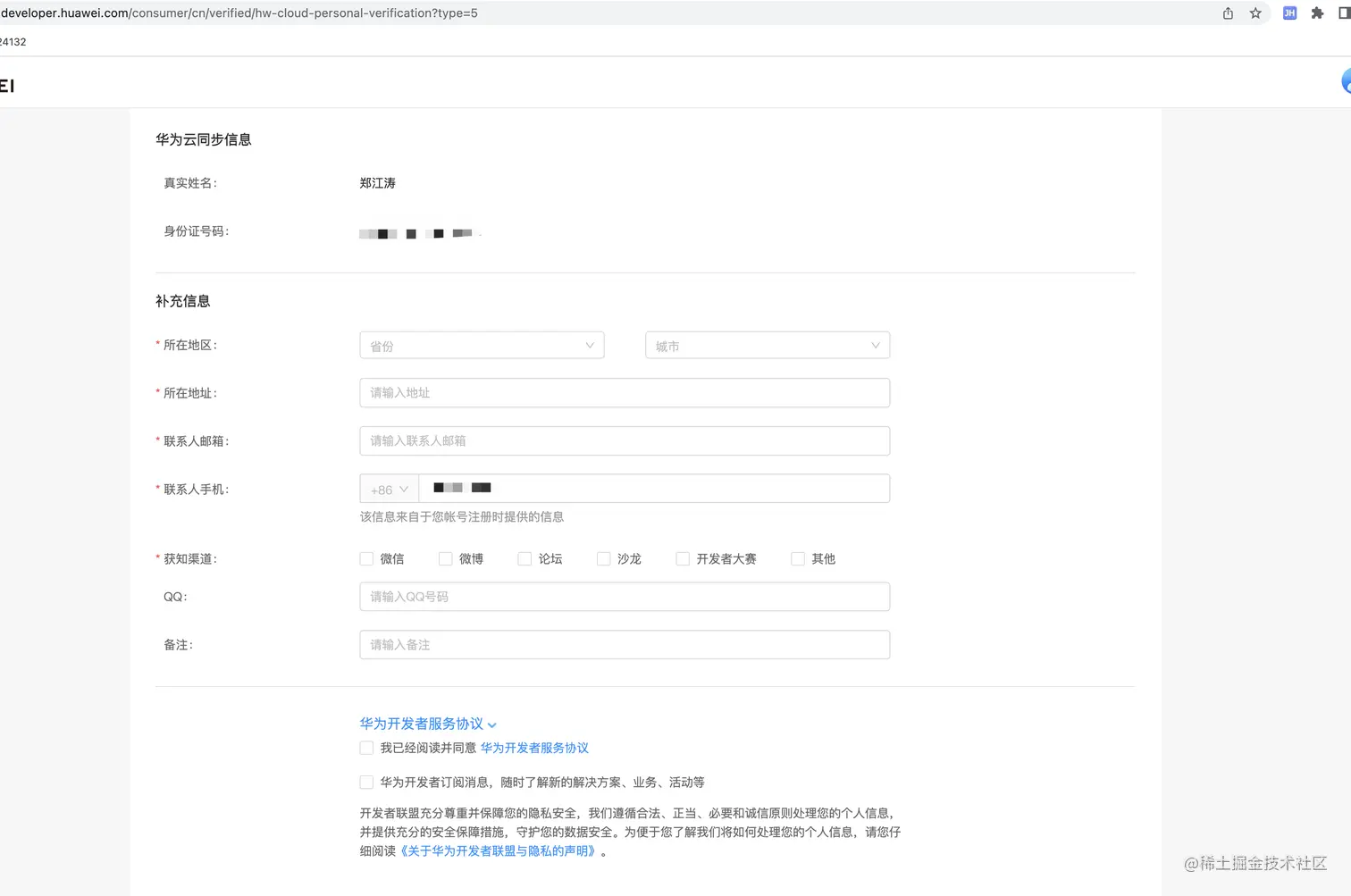Click the 请输入联系人邮箱 email field
The height and width of the screenshot is (896, 1351).
coord(625,441)
